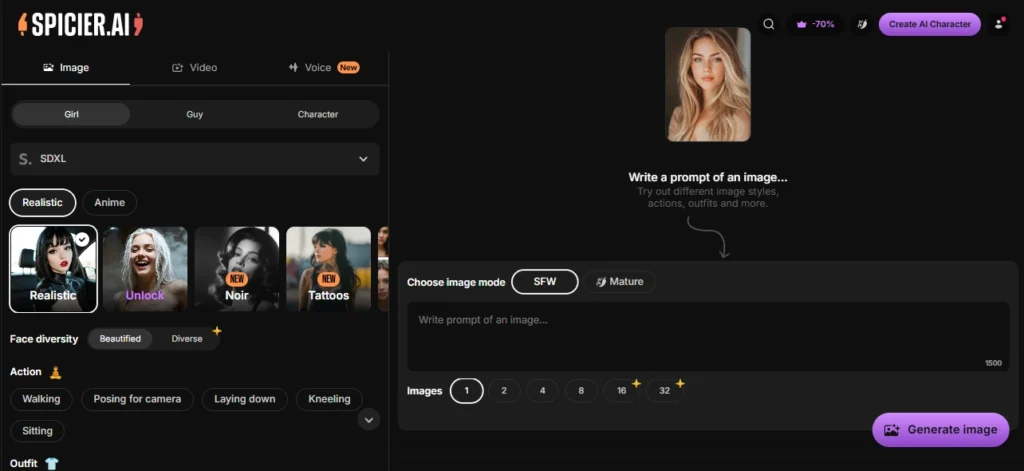Image resolution: width=1024 pixels, height=471 pixels.
Task: Open the crown -70% discount offer
Action: click(814, 24)
